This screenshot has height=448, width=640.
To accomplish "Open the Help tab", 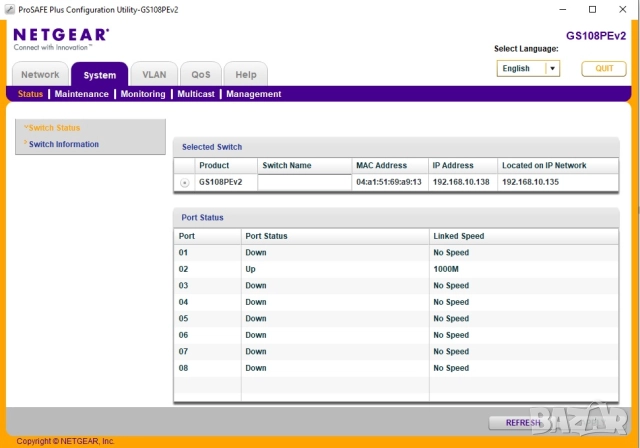I will pyautogui.click(x=245, y=75).
